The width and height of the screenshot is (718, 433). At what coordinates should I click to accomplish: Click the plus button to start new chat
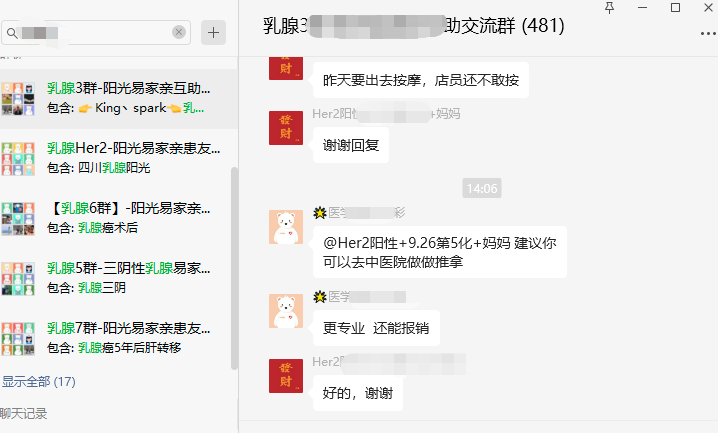point(213,32)
